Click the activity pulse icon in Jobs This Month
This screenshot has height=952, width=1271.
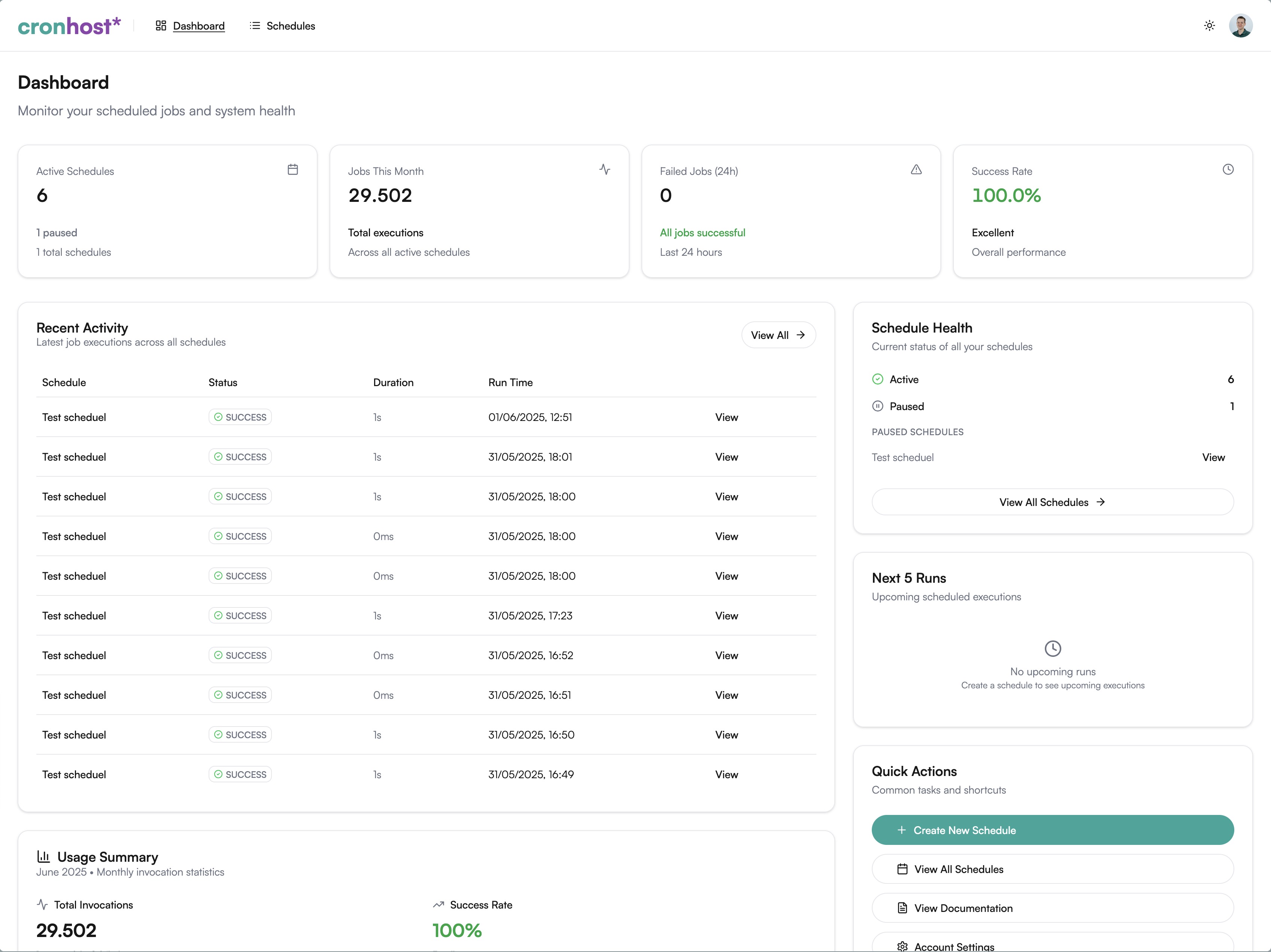click(x=604, y=170)
